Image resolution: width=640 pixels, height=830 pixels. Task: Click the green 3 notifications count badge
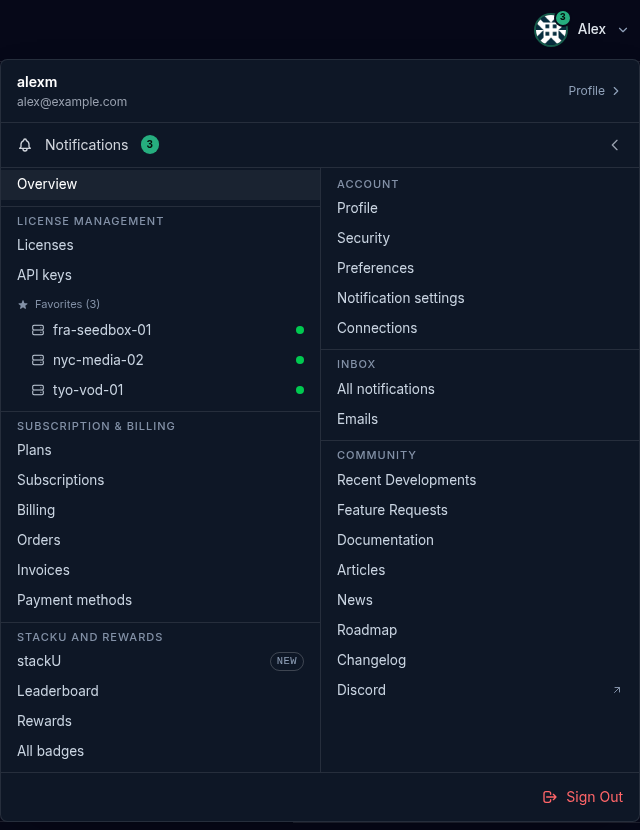coord(150,145)
